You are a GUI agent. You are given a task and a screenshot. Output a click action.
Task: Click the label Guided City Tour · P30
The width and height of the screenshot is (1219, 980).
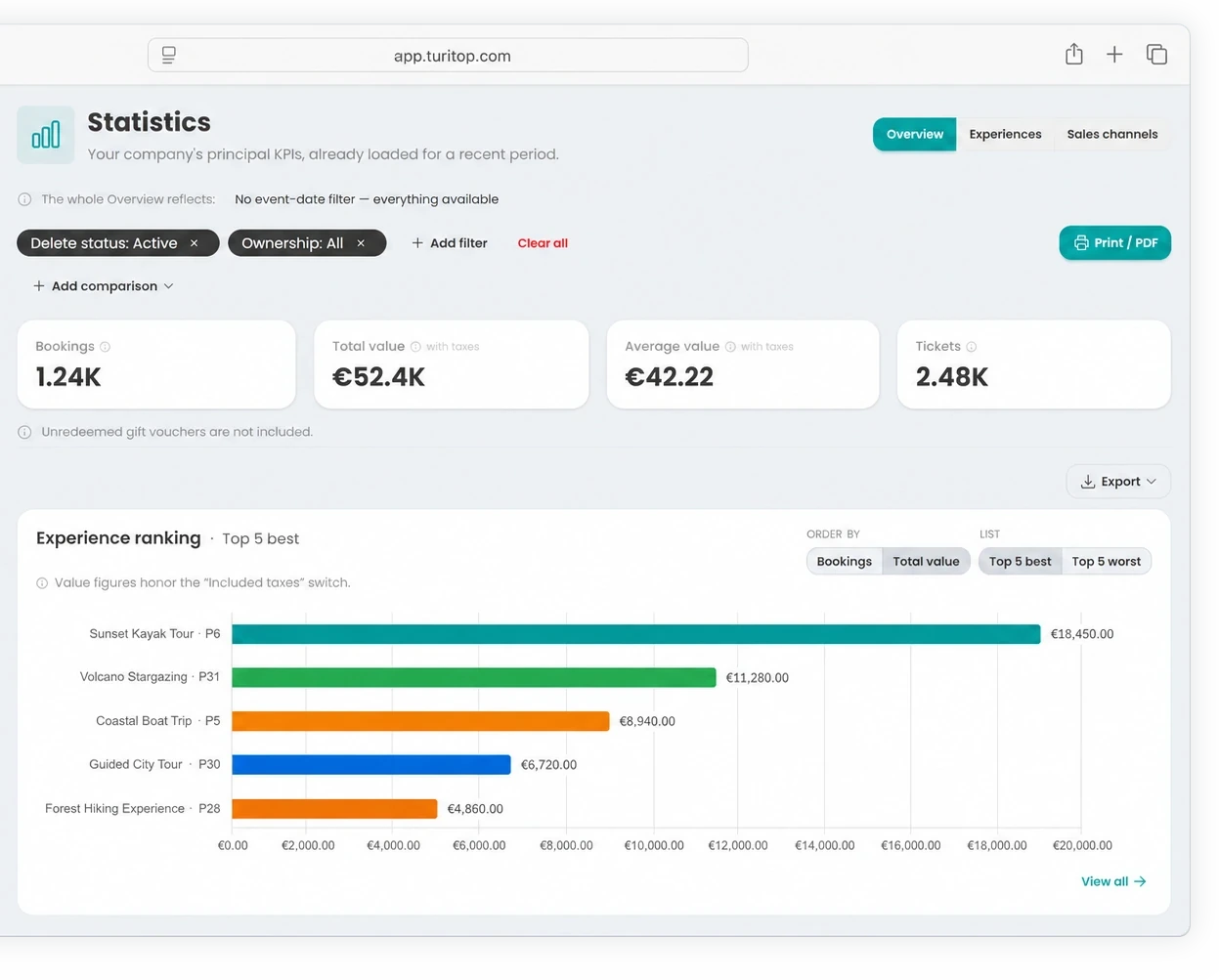(x=154, y=765)
